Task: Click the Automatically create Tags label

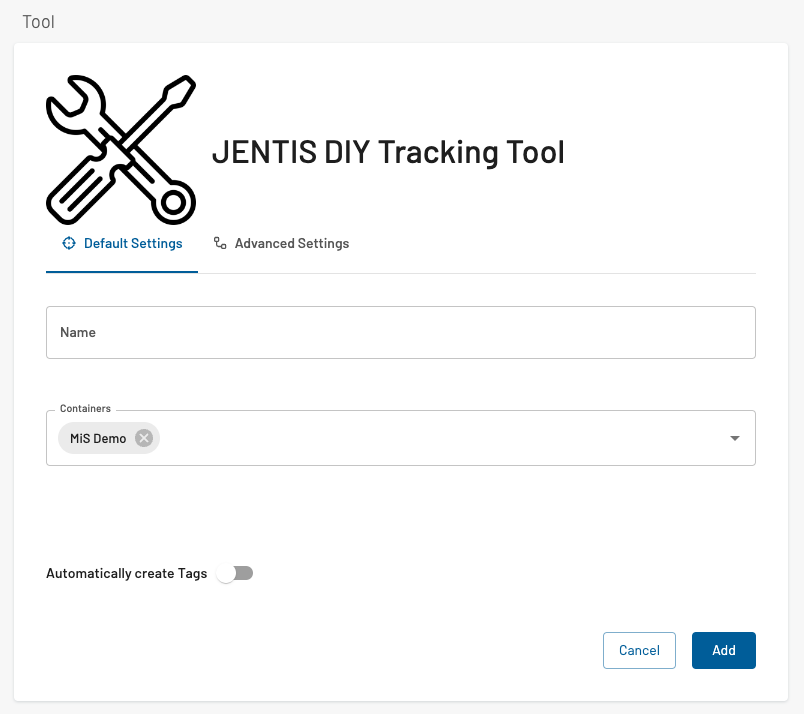Action: pos(127,573)
